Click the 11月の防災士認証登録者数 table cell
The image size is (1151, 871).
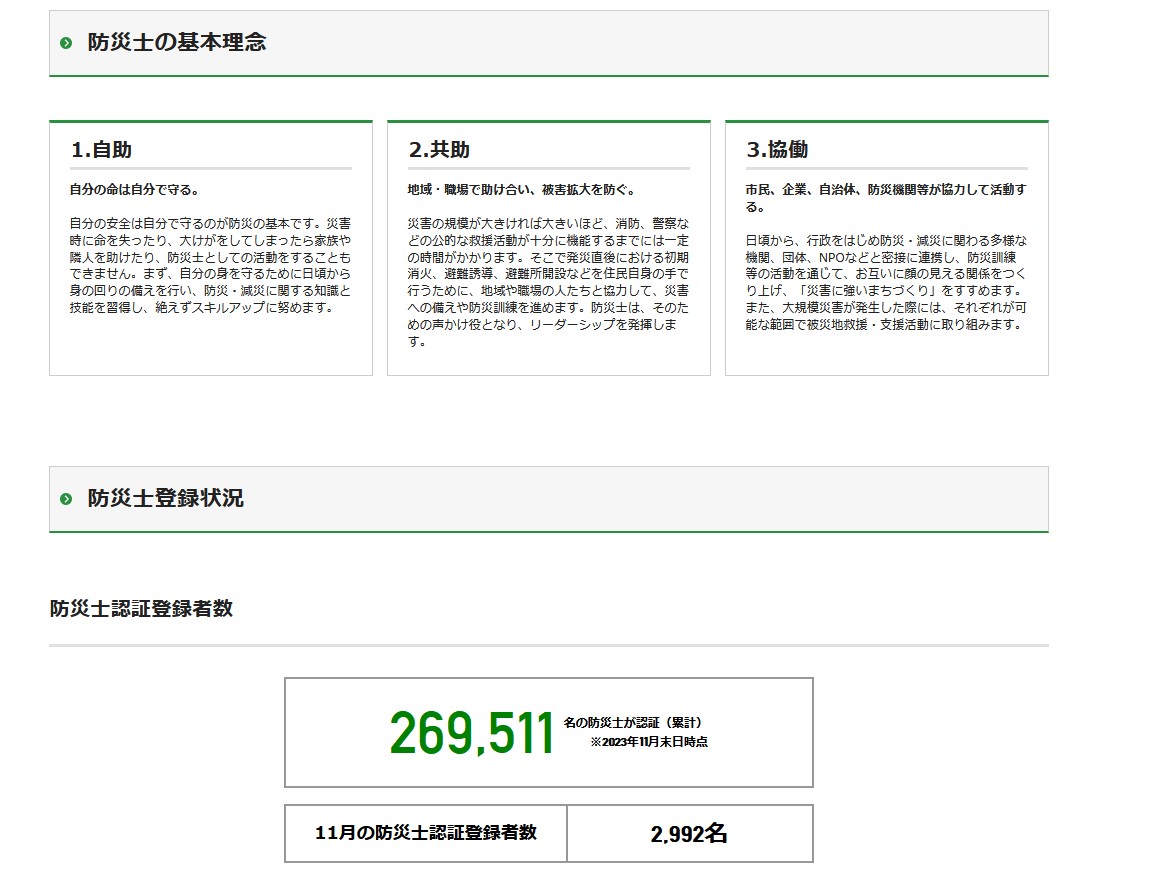coord(426,833)
